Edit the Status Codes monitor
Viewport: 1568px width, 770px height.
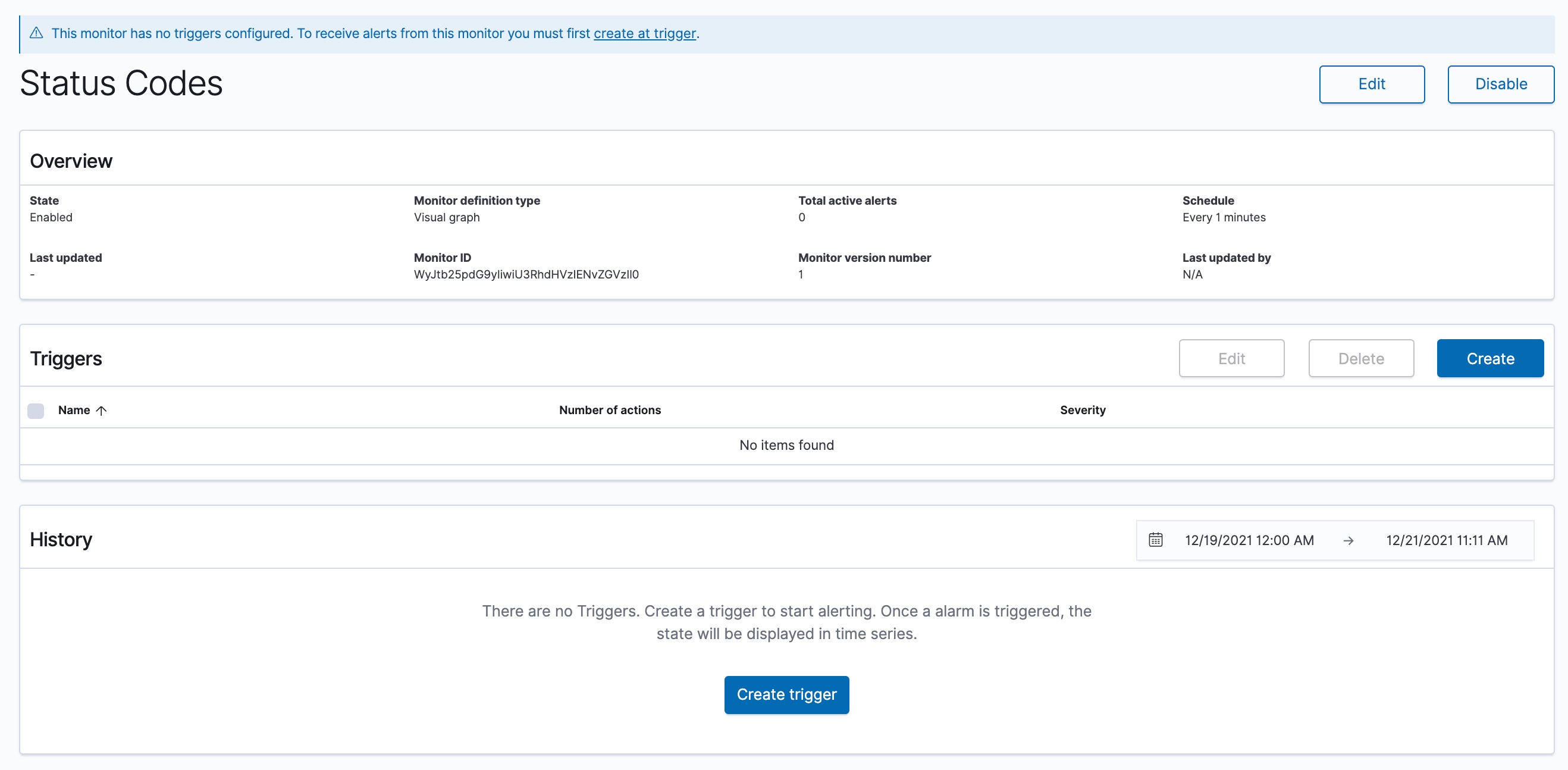[x=1371, y=84]
